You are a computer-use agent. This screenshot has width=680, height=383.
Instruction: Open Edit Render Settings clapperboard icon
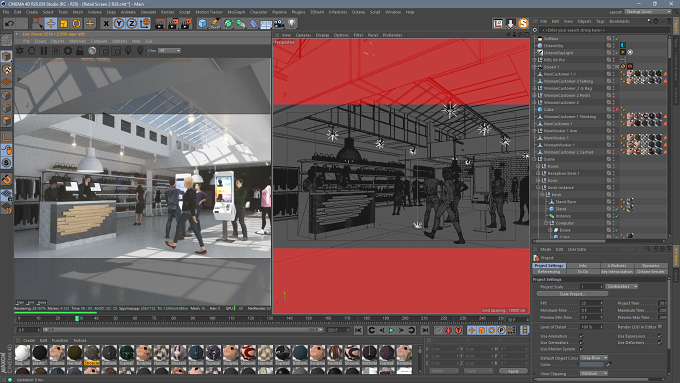(186, 23)
